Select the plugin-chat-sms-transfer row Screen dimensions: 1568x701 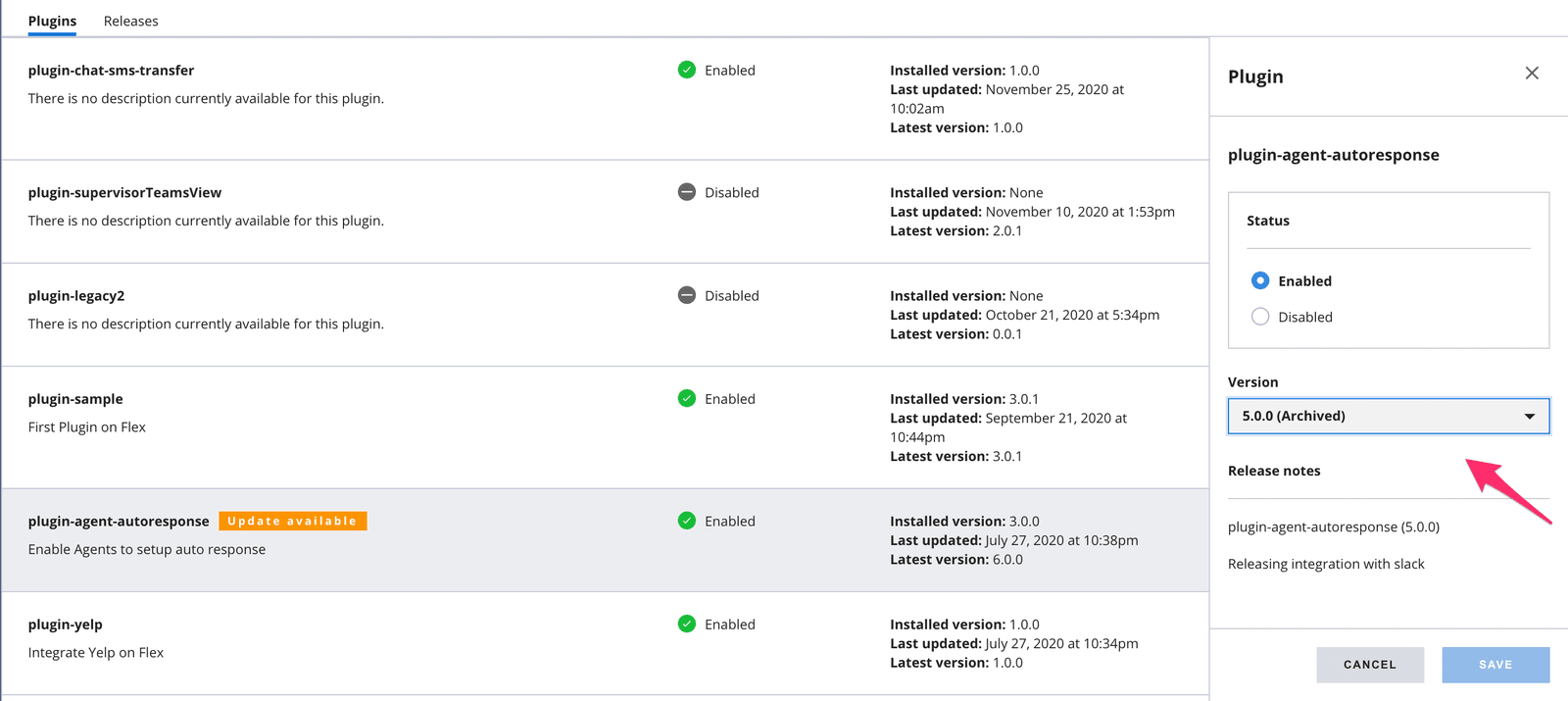point(392,98)
